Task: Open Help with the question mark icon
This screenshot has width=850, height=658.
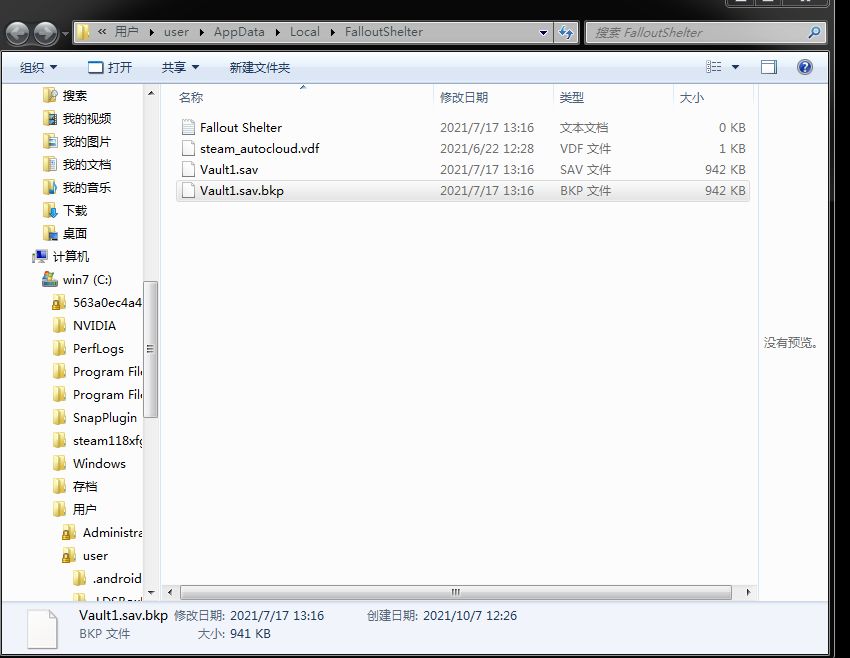Action: 804,67
